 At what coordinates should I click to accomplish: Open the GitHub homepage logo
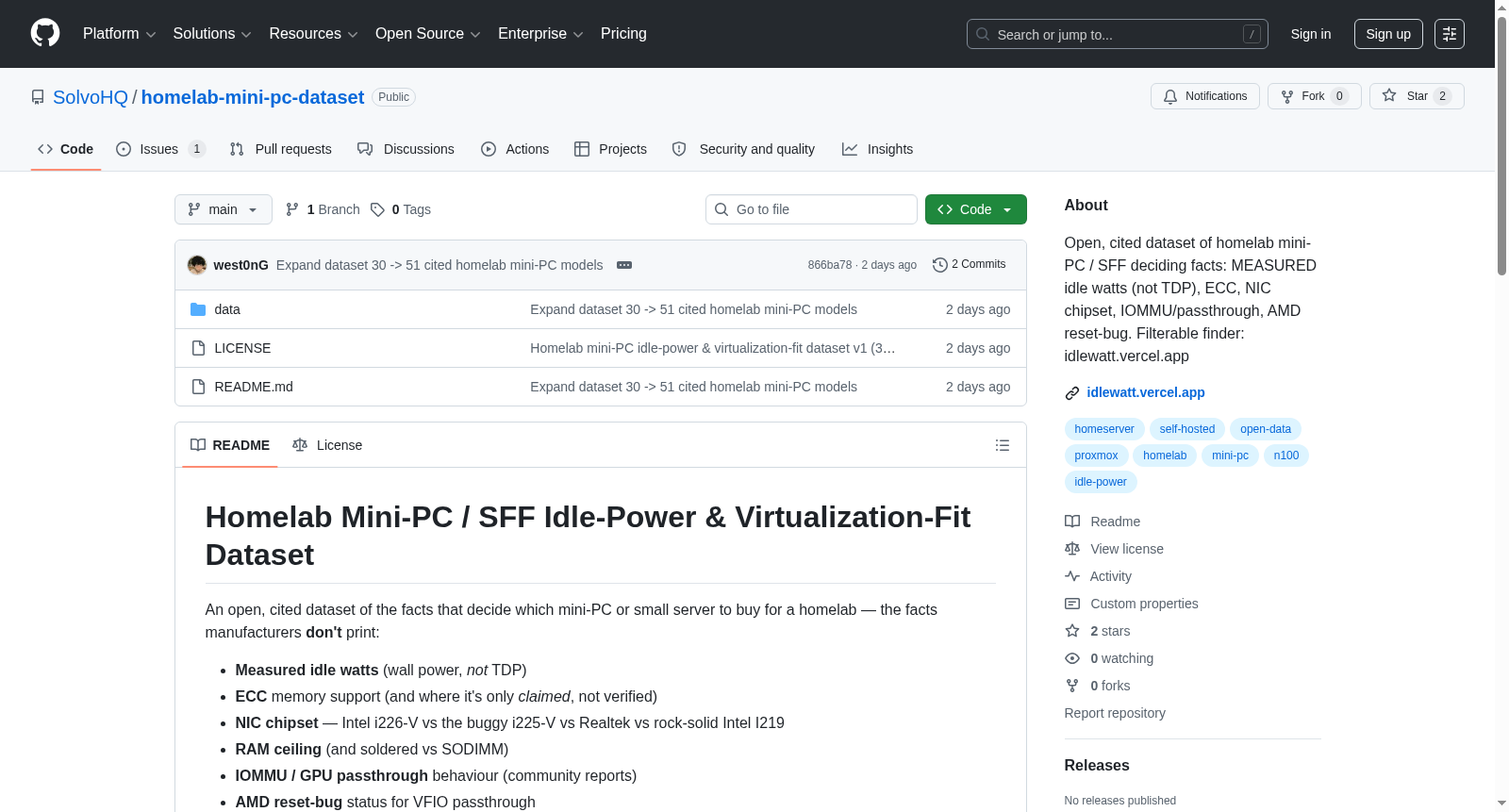pyautogui.click(x=45, y=33)
